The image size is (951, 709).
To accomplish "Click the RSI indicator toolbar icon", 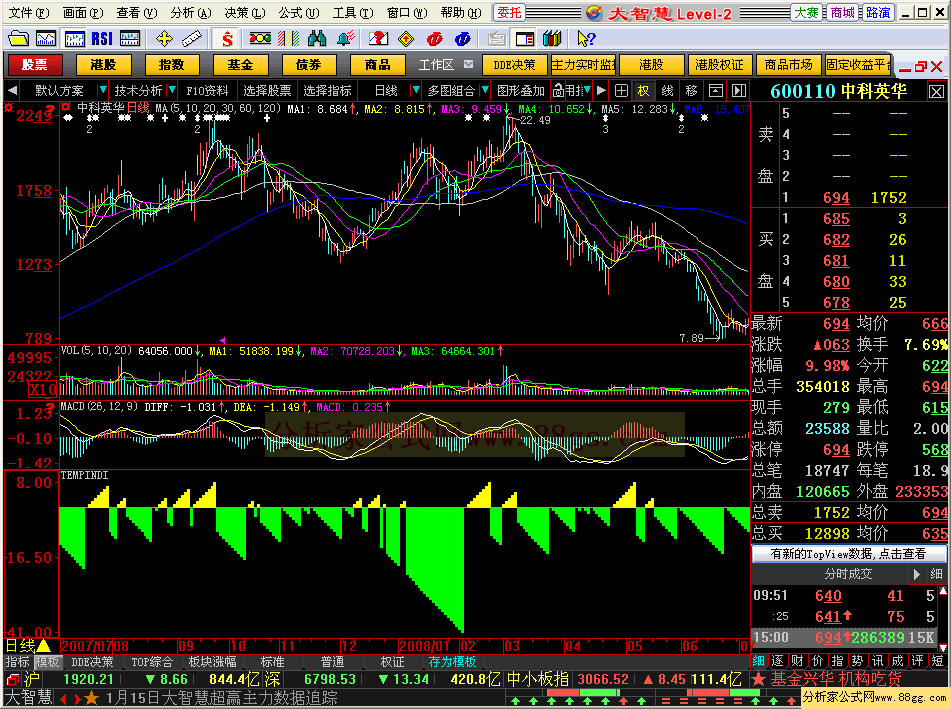I will [x=102, y=39].
